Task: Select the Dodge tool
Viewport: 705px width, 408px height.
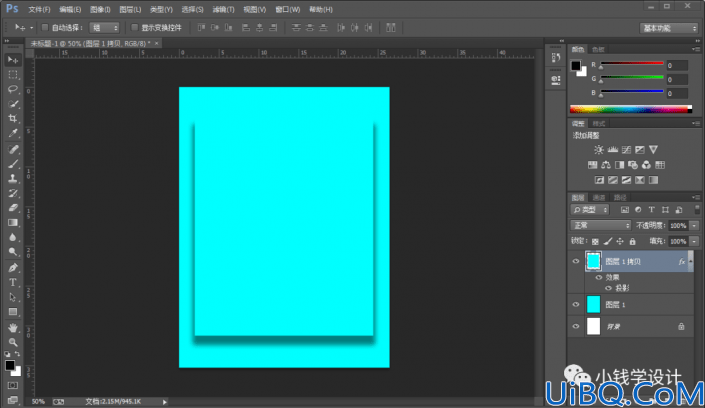Action: pos(13,252)
